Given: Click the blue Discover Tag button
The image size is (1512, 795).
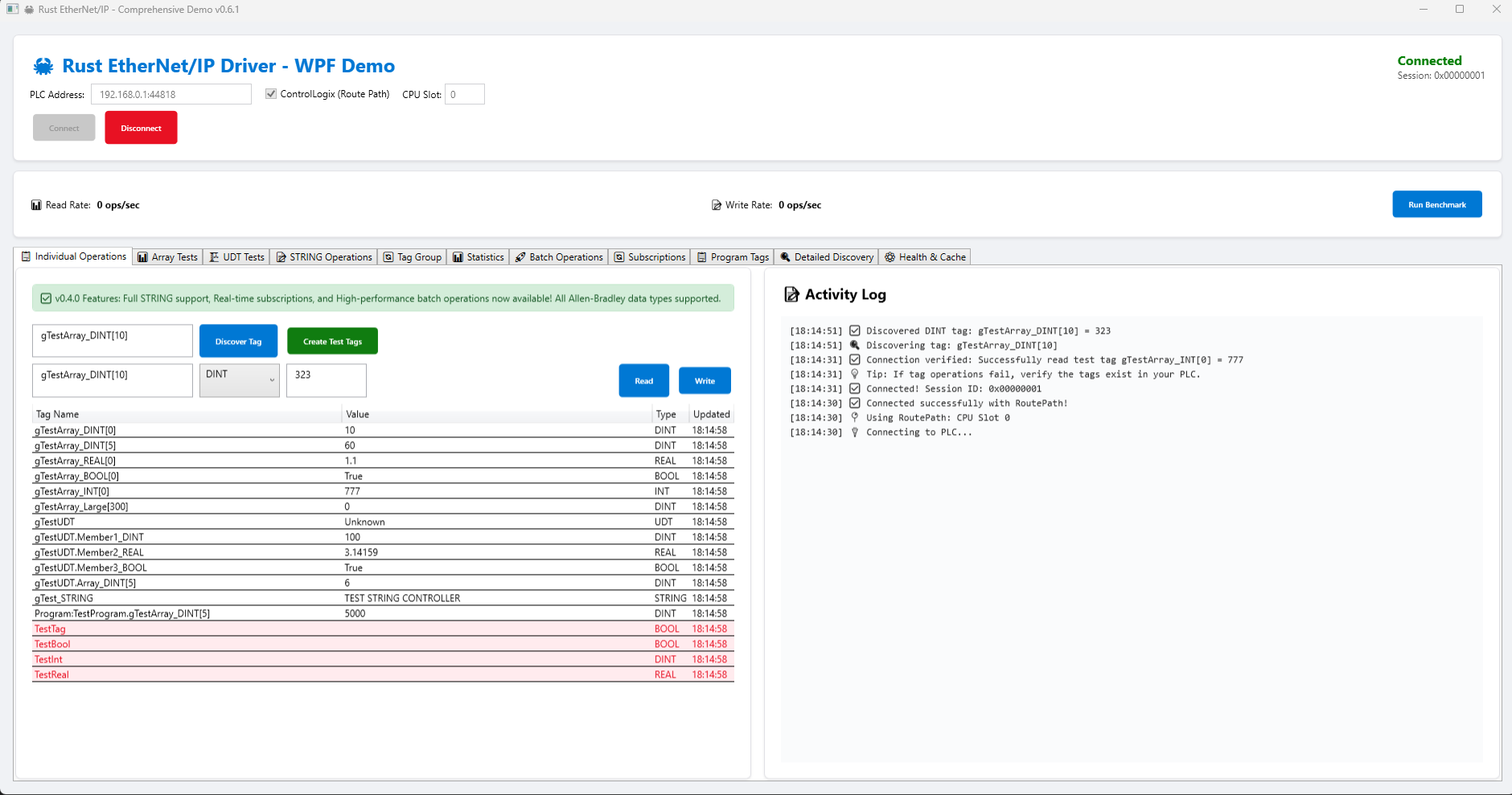Looking at the screenshot, I should point(238,342).
